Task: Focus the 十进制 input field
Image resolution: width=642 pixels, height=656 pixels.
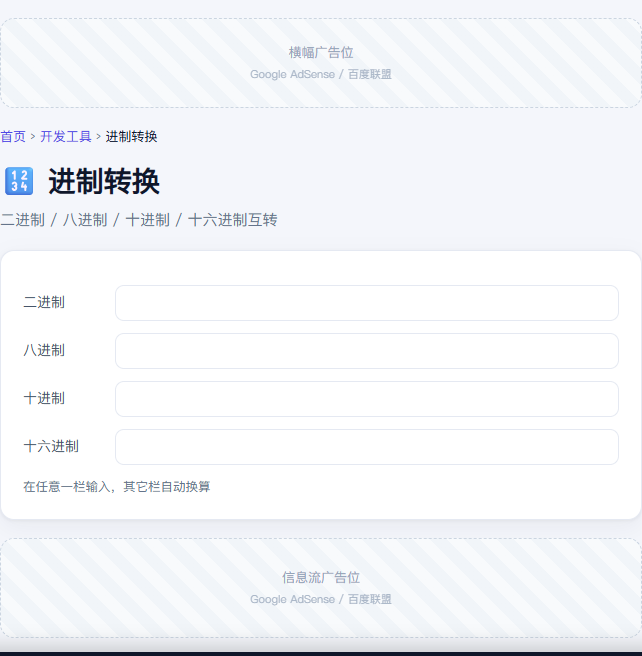Action: (367, 399)
